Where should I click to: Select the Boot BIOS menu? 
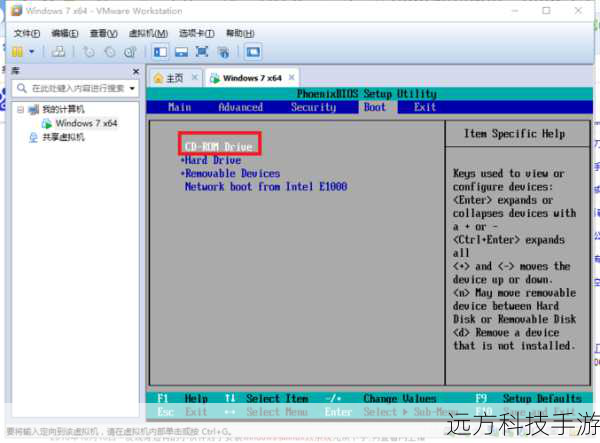click(375, 107)
